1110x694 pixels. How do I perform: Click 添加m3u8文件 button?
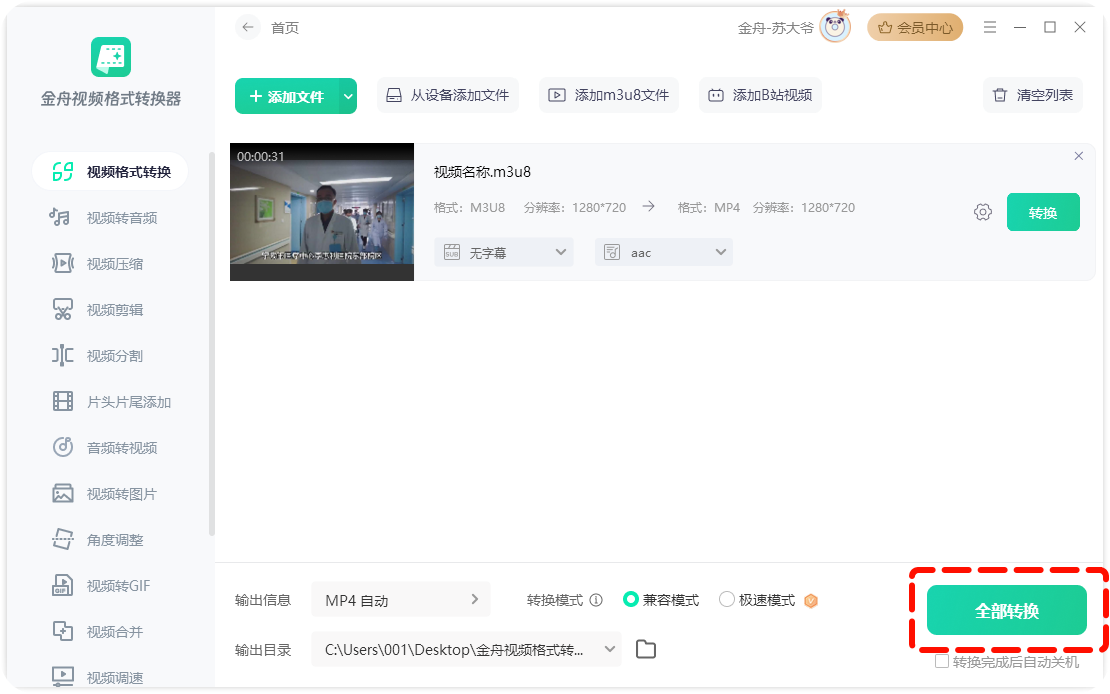point(609,96)
